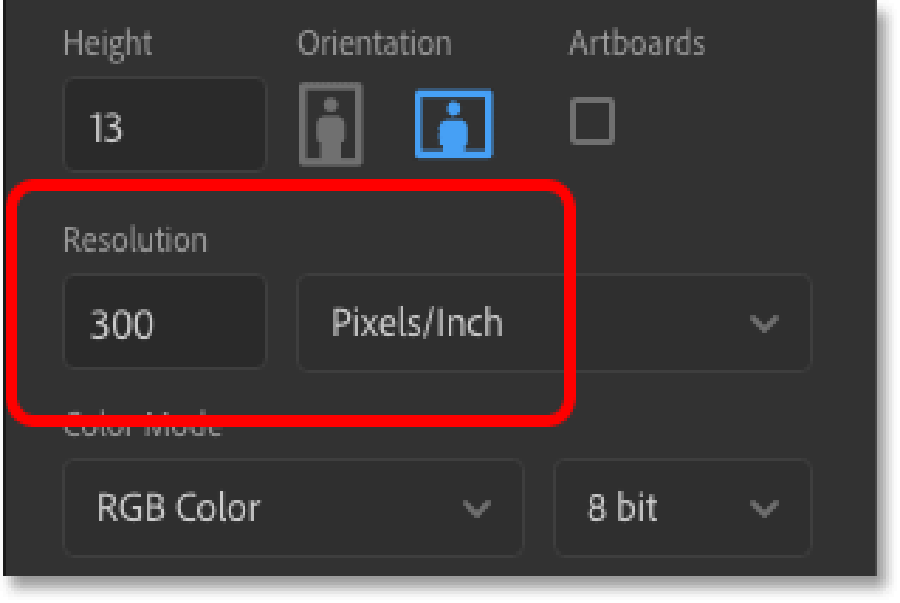900x603 pixels.
Task: Select the landscape orientation icon
Action: 453,123
